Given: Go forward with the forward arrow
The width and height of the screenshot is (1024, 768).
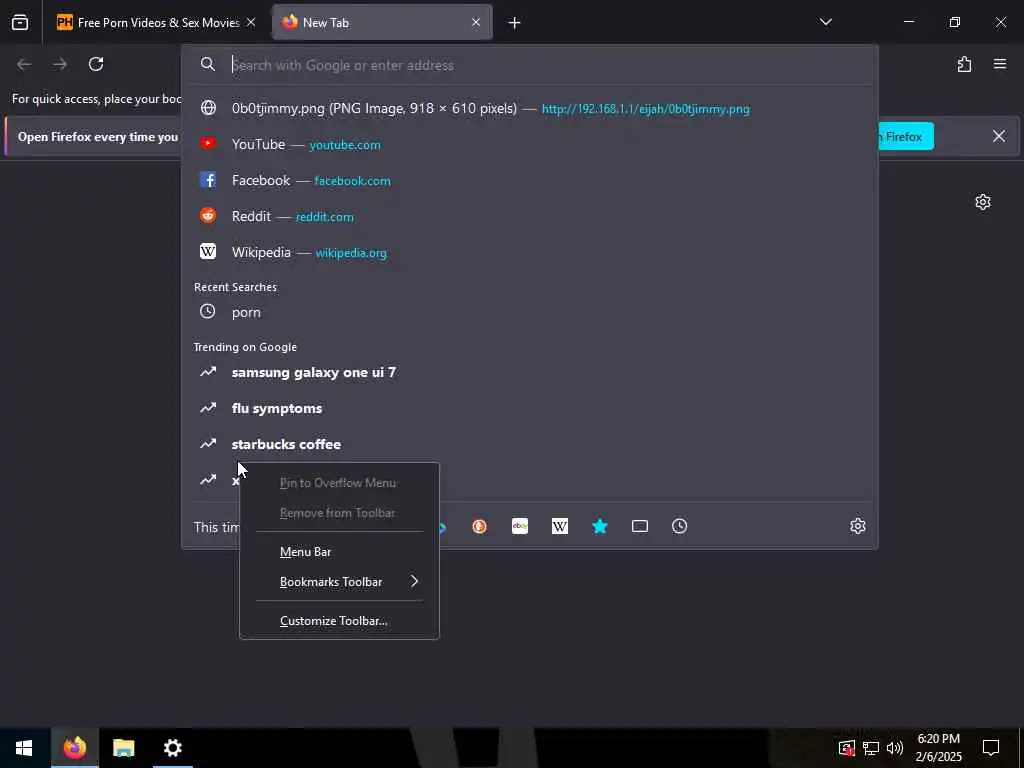Looking at the screenshot, I should (60, 64).
